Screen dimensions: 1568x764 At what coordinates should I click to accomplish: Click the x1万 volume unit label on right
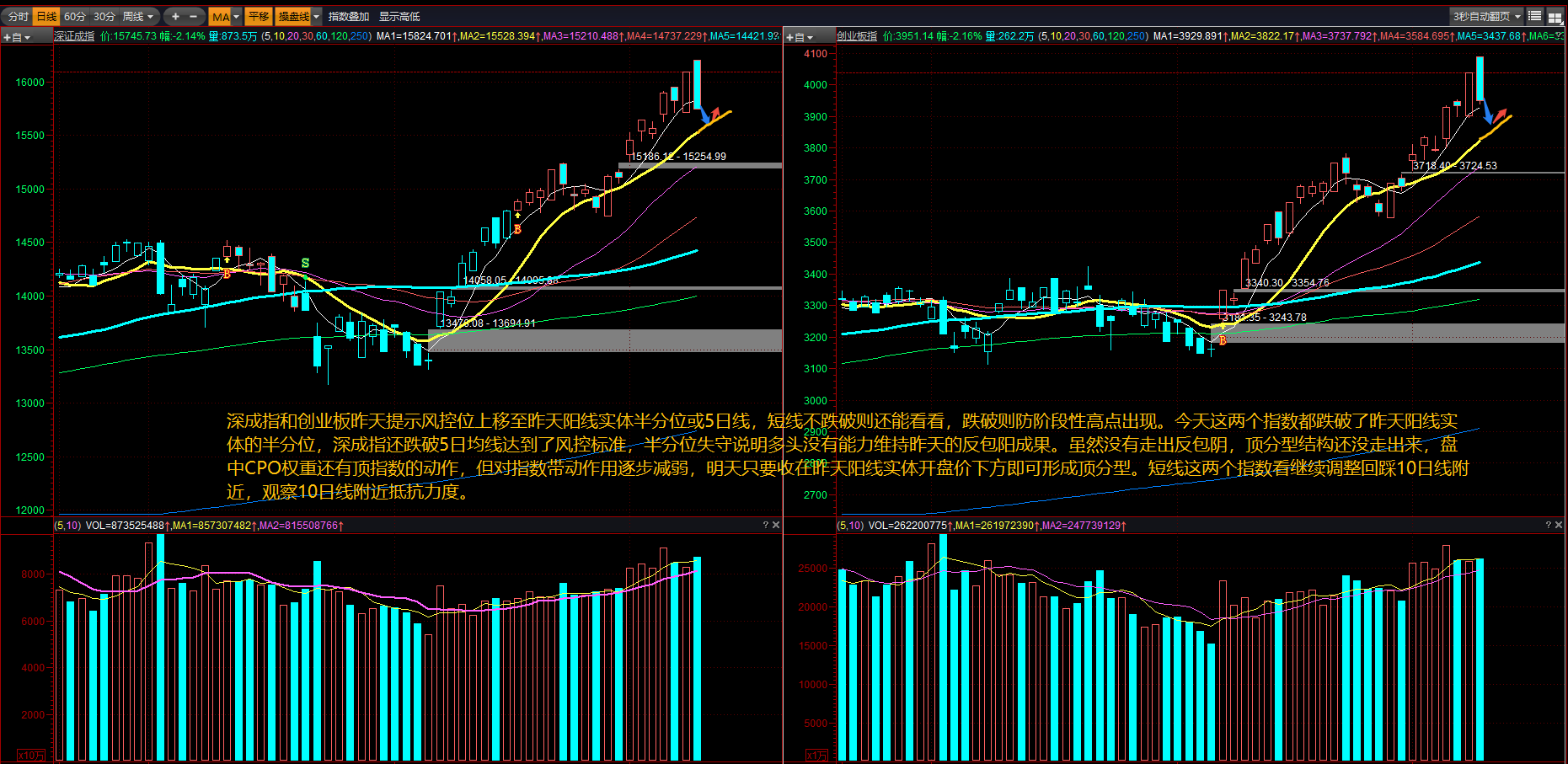click(x=816, y=756)
